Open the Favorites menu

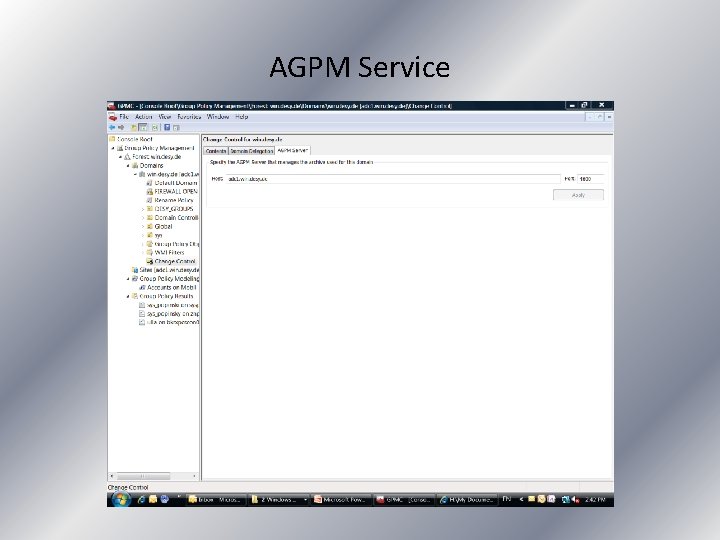coord(189,117)
